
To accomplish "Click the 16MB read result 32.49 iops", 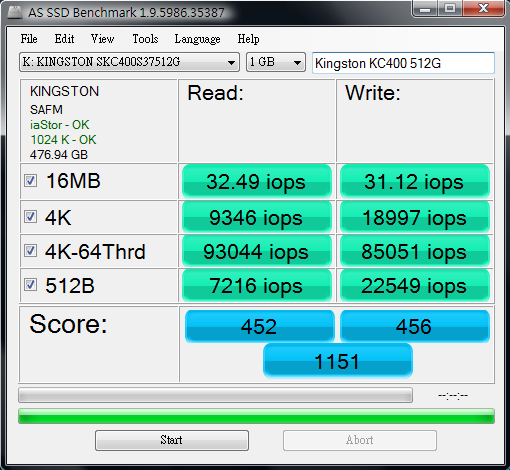I will [x=257, y=182].
